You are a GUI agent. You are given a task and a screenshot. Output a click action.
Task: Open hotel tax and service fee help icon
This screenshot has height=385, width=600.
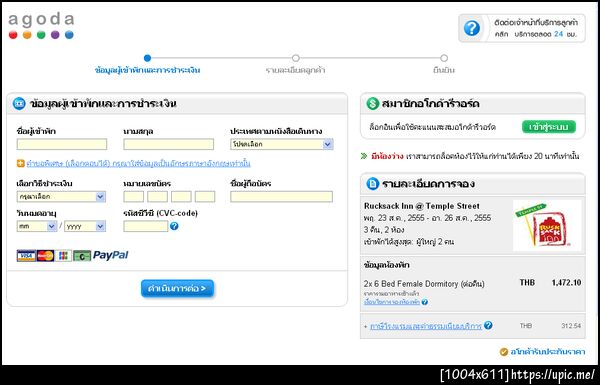click(x=488, y=325)
